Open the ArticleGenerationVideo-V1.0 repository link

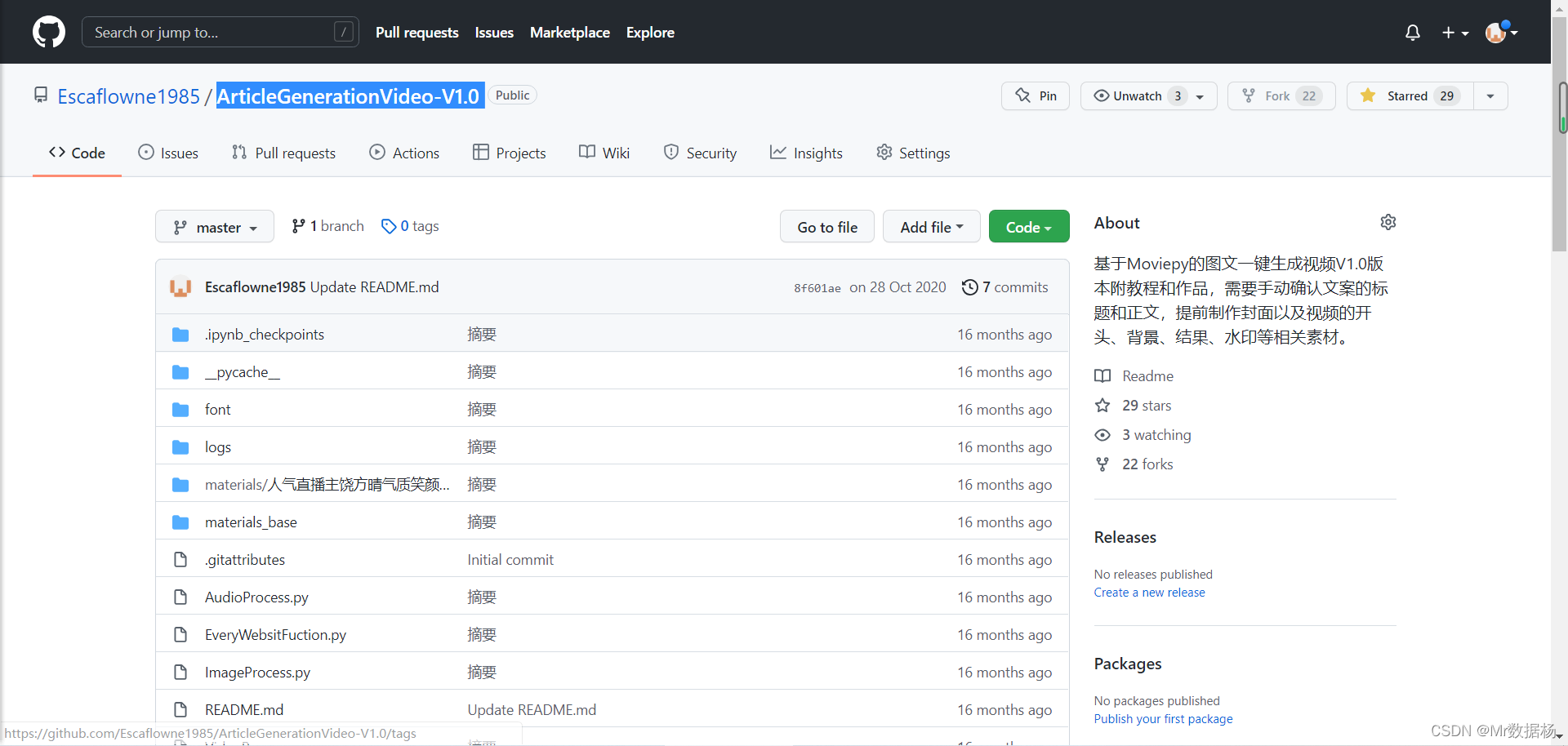point(348,96)
